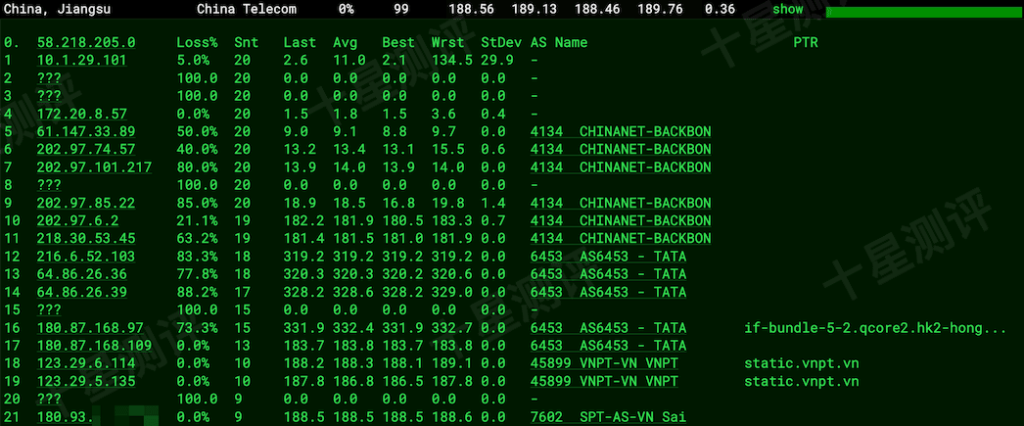This screenshot has height=426, width=1024.
Task: Open hop 14 IP 64.86.26.39
Action: coord(82,292)
